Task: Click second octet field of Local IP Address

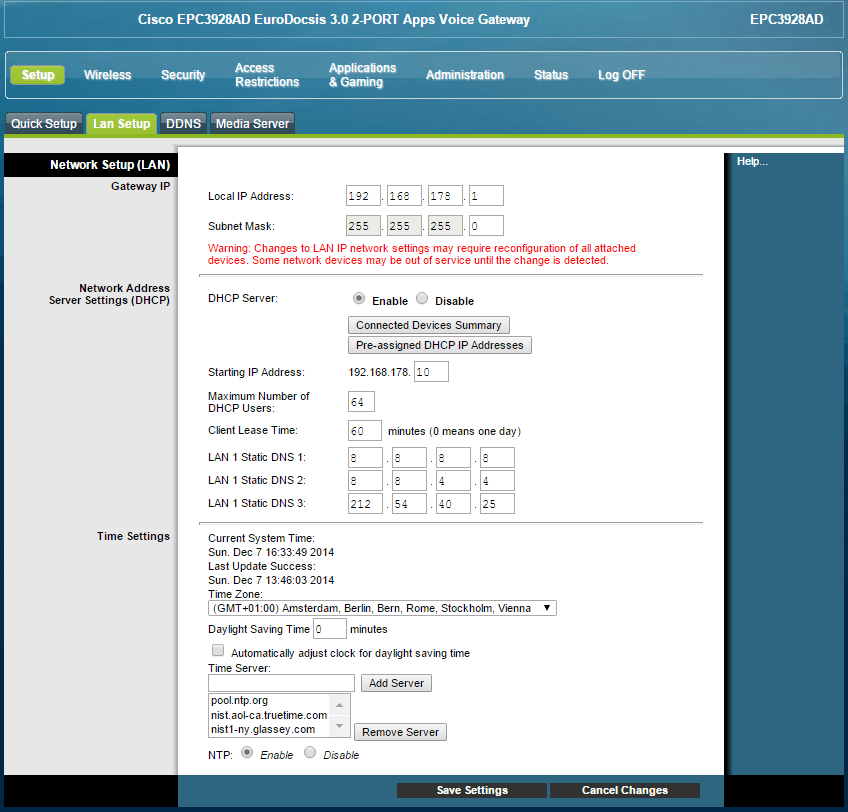Action: point(404,195)
